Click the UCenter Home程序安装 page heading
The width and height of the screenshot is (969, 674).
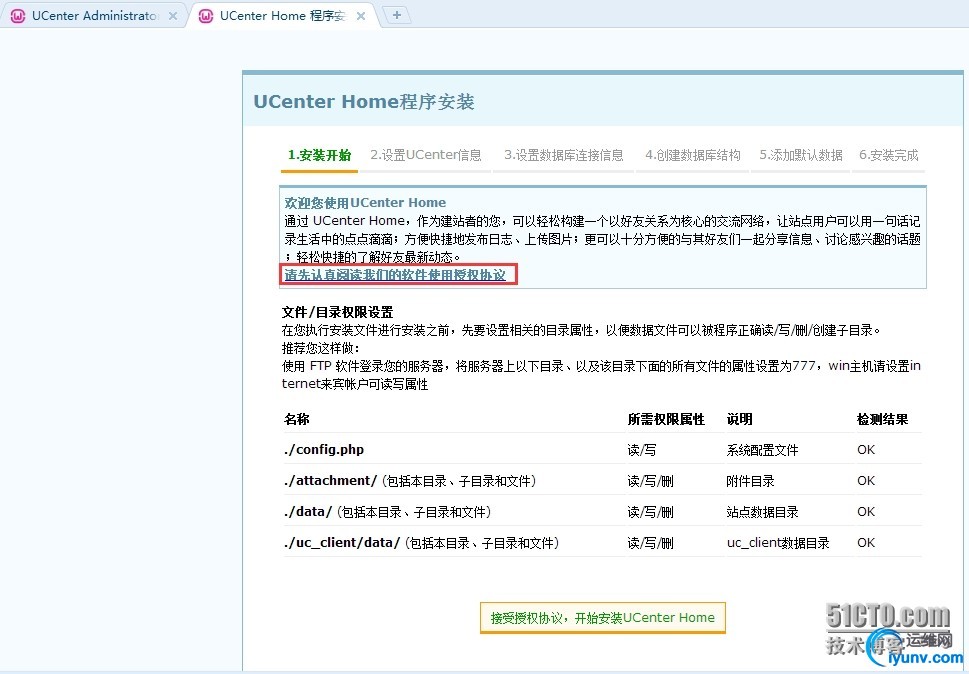pyautogui.click(x=364, y=102)
